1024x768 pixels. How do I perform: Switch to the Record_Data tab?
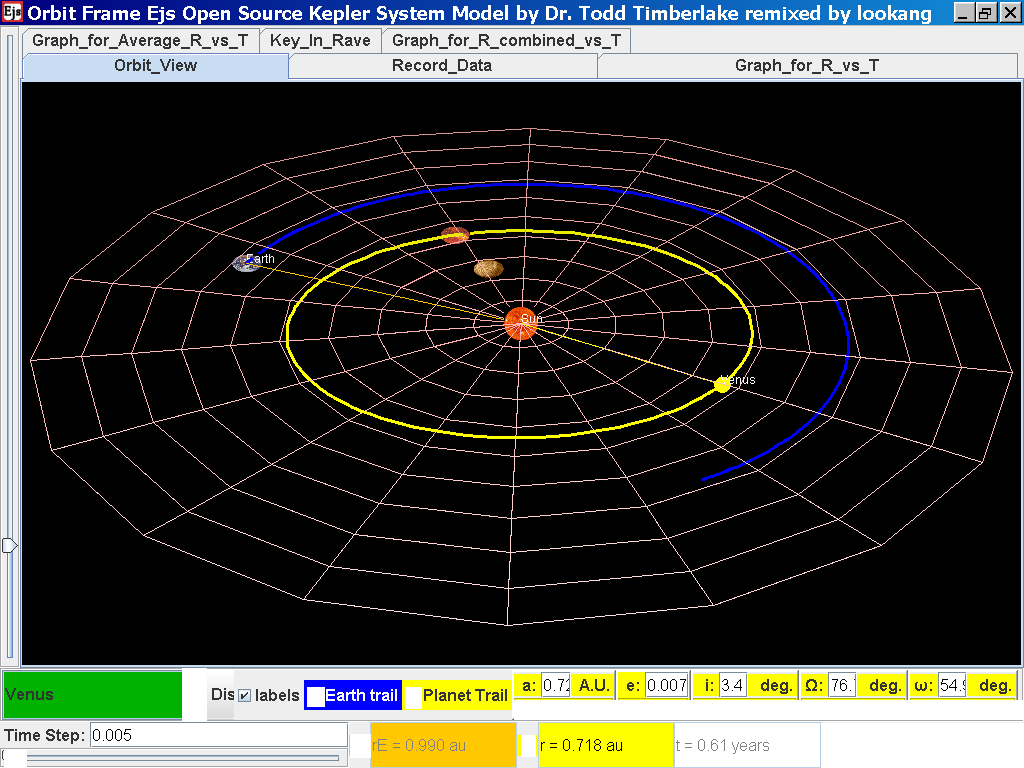442,65
